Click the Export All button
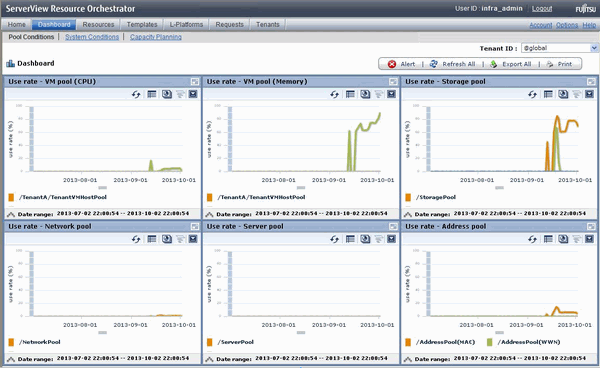600x368 pixels. (x=512, y=64)
